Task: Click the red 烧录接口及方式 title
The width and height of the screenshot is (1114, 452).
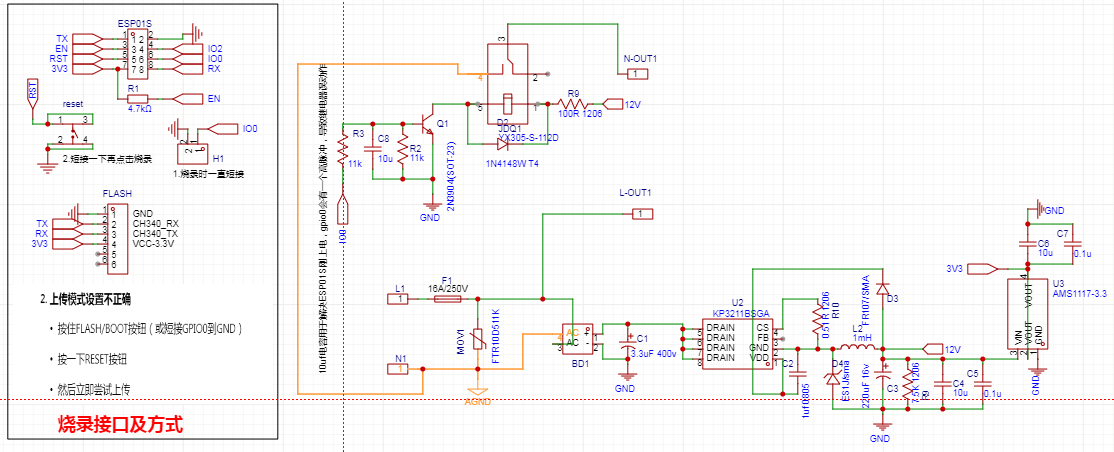Action: tap(121, 426)
